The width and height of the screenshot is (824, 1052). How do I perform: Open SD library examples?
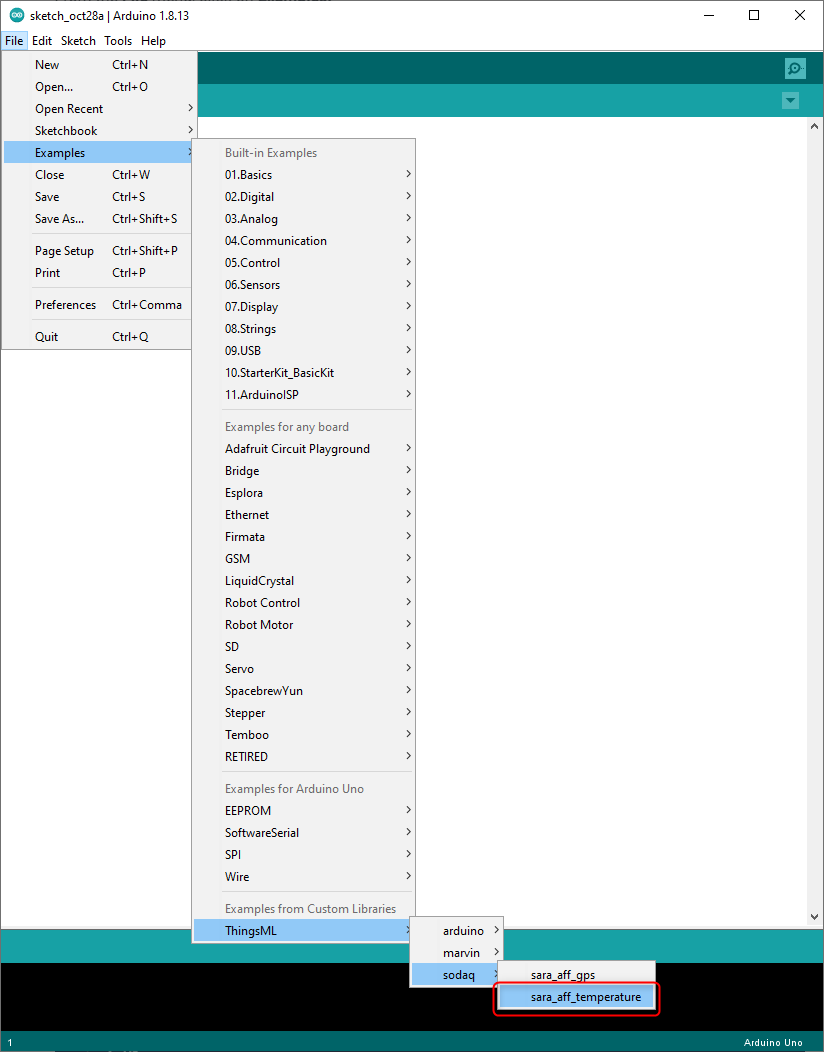point(303,647)
